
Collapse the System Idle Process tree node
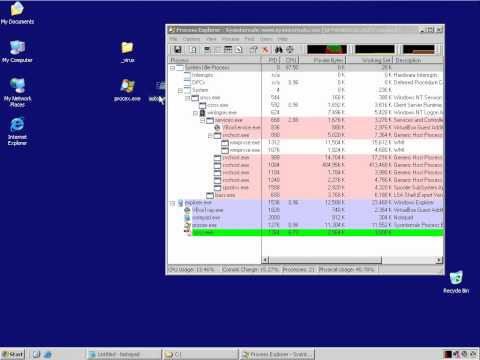pos(172,68)
